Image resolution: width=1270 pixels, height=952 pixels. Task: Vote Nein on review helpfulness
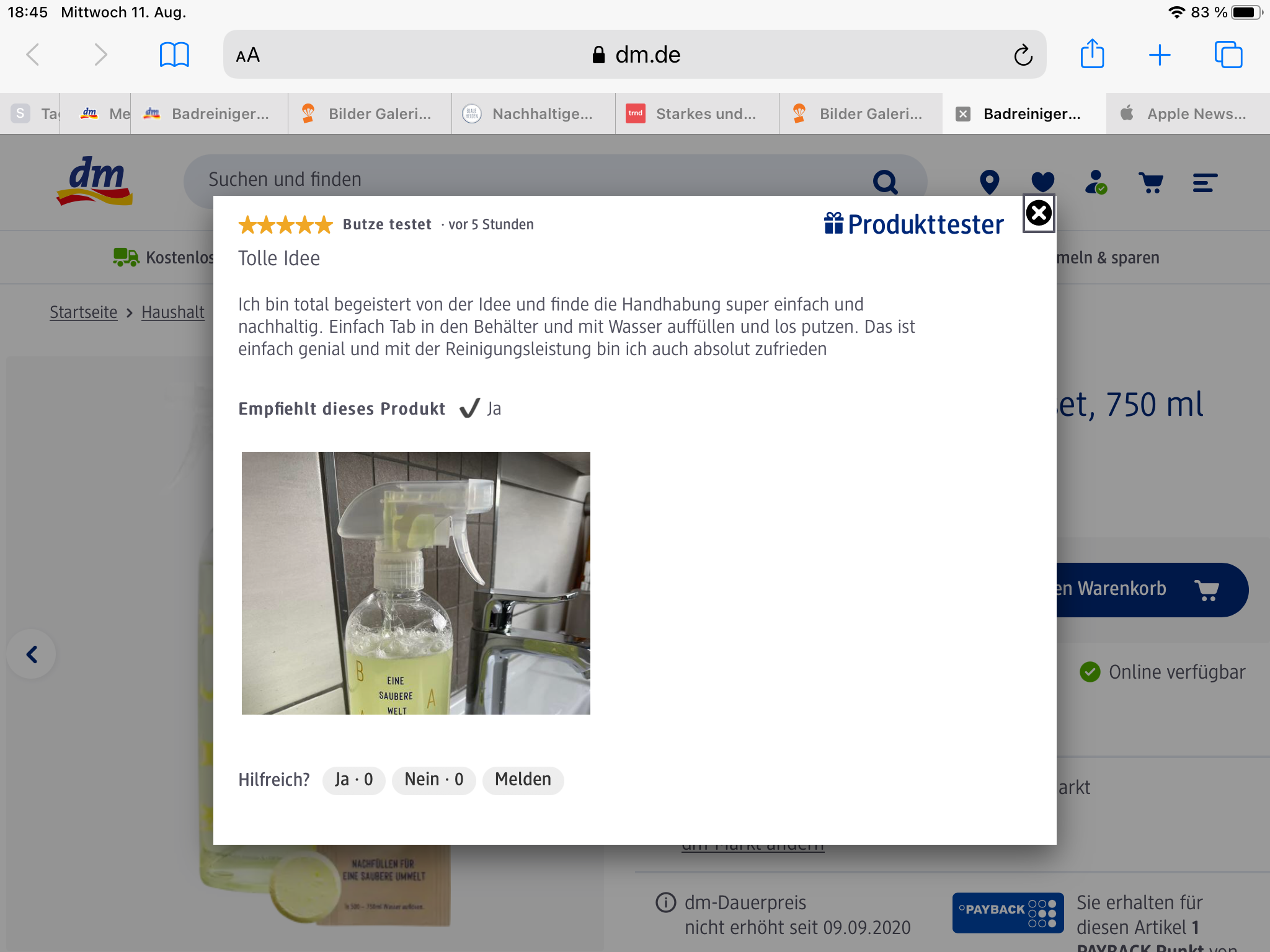(433, 780)
